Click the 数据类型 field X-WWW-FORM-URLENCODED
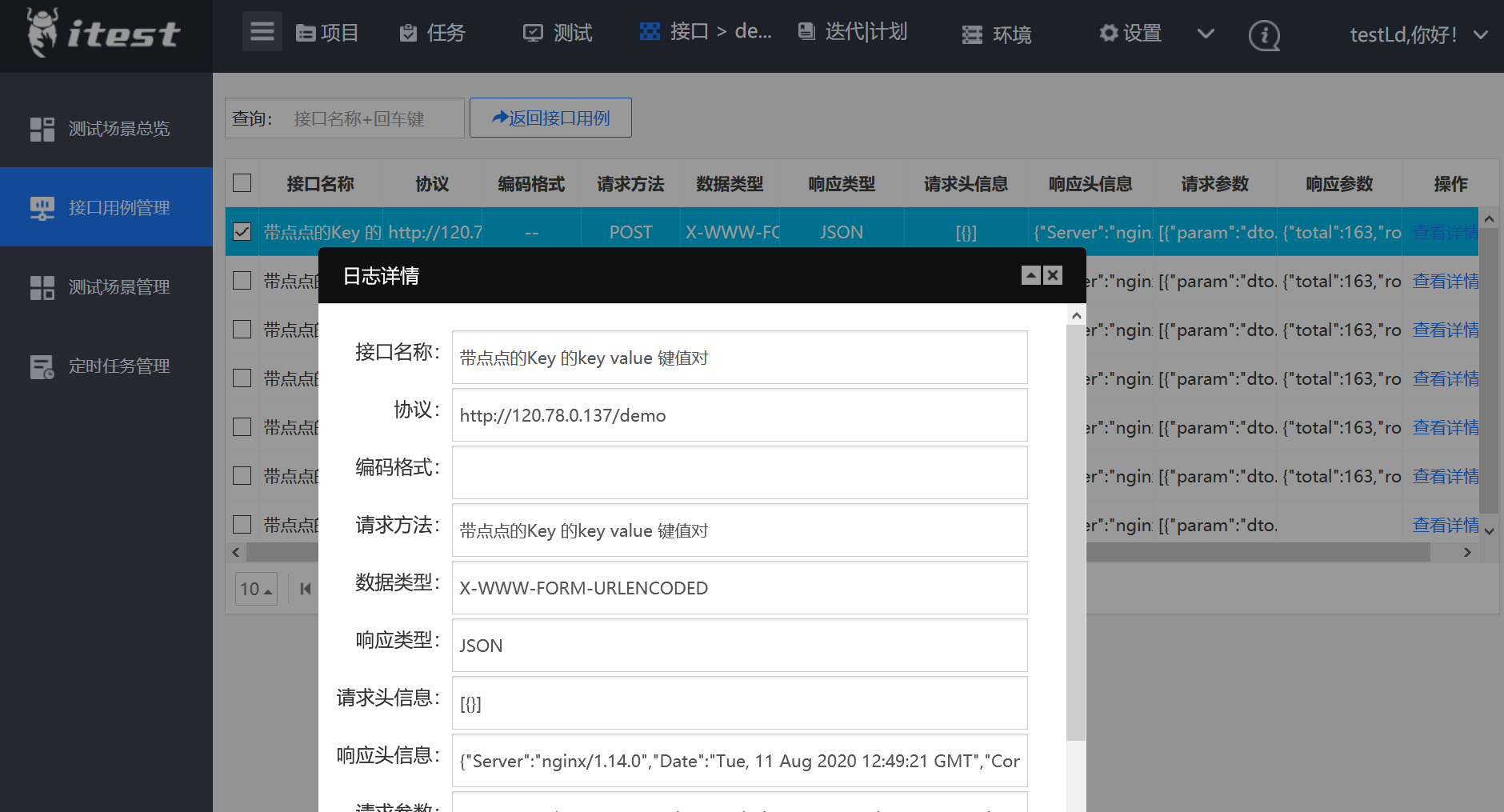Image resolution: width=1504 pixels, height=812 pixels. [739, 588]
